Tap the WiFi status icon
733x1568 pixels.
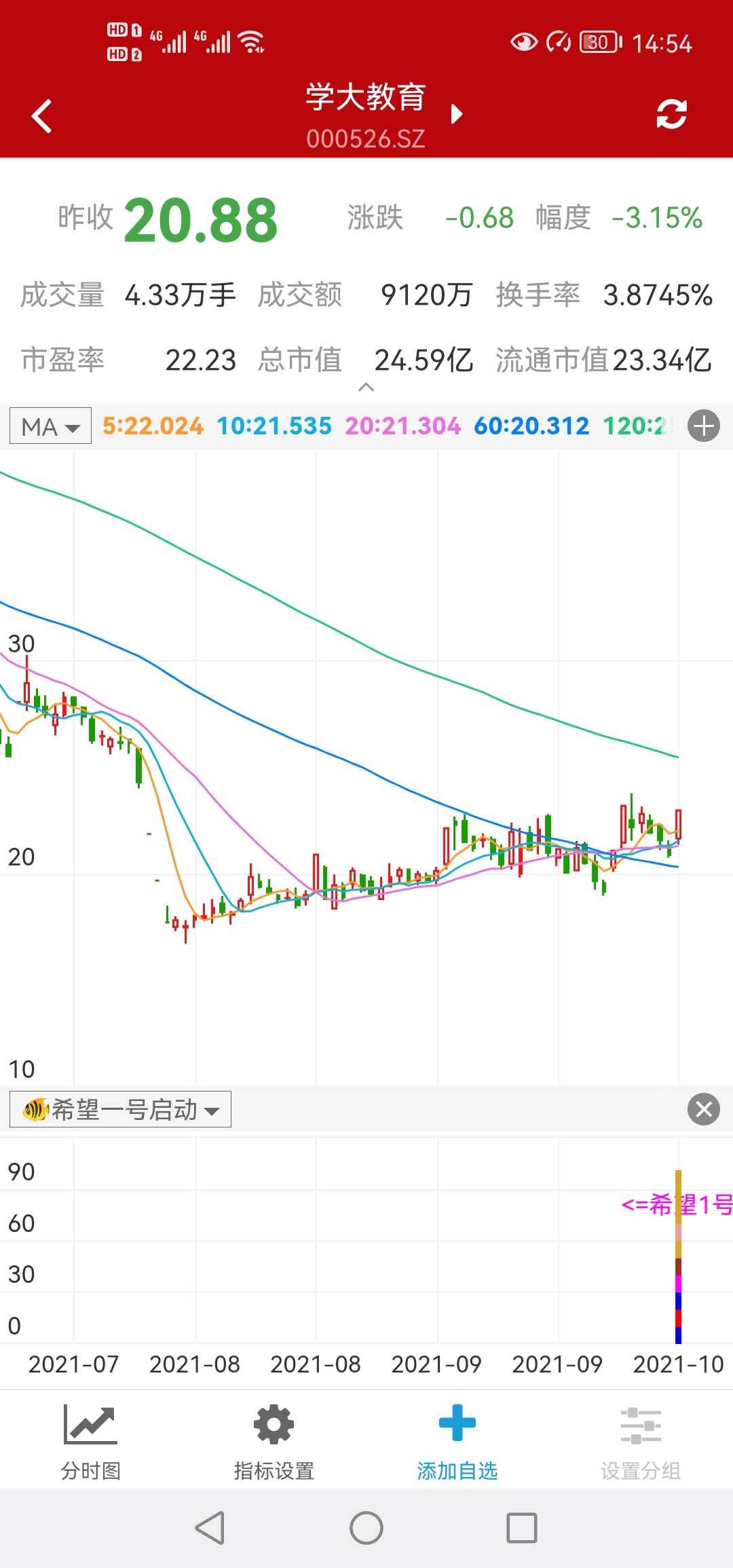[252, 41]
